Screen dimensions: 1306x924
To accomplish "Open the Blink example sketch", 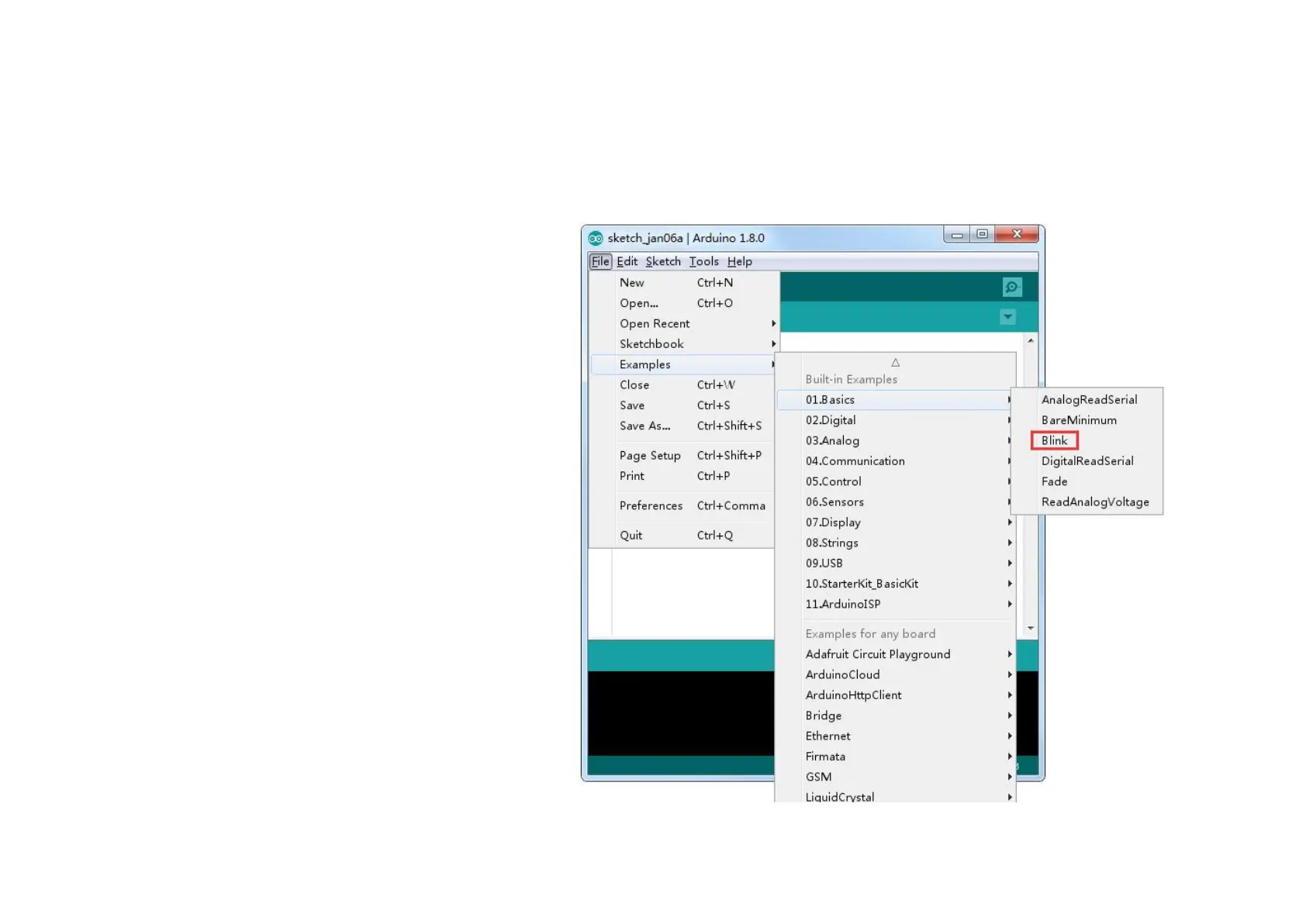I will (x=1087, y=440).
